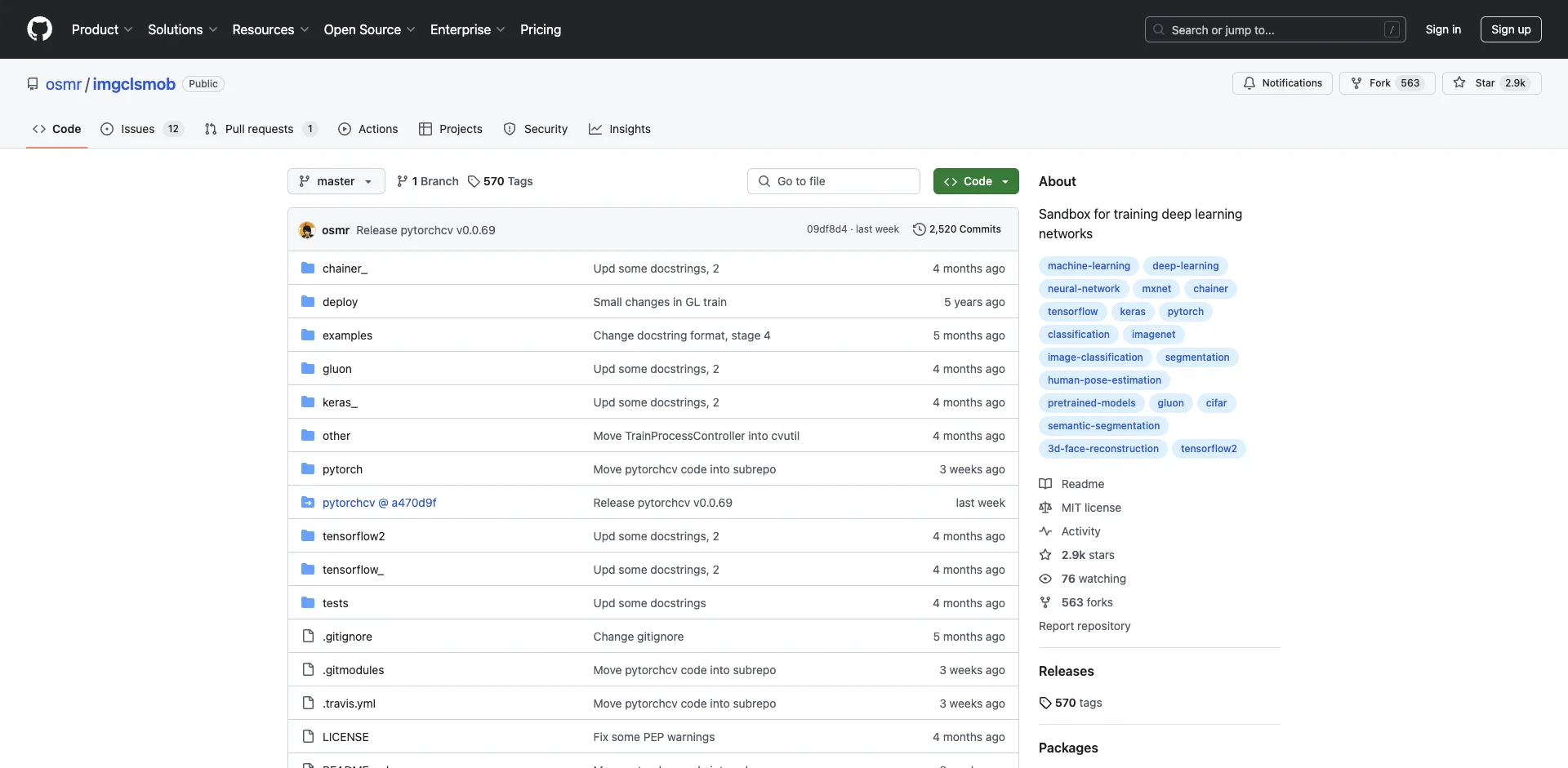1568x768 pixels.
Task: Open commit hash 09df8d4
Action: 826,229
